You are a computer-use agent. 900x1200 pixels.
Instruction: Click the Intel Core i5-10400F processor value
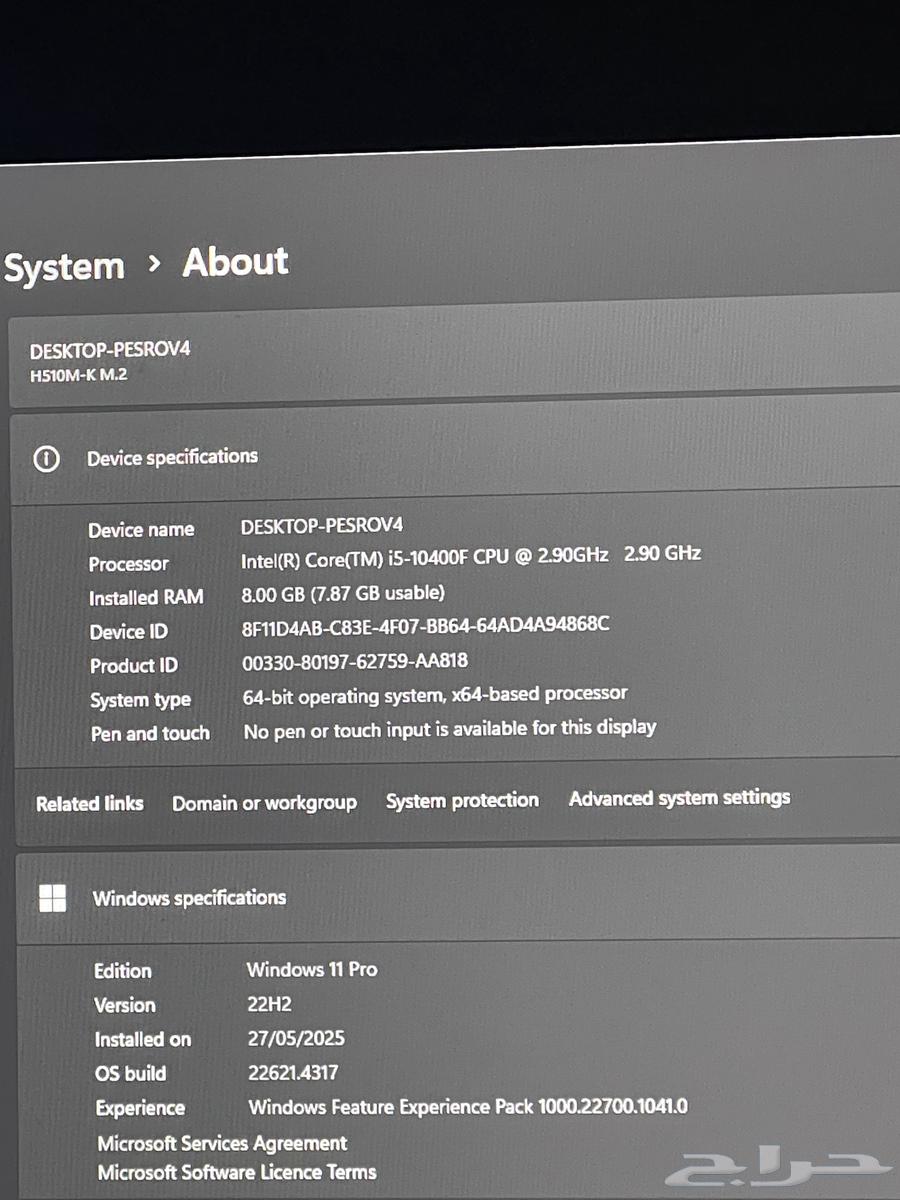pos(470,555)
